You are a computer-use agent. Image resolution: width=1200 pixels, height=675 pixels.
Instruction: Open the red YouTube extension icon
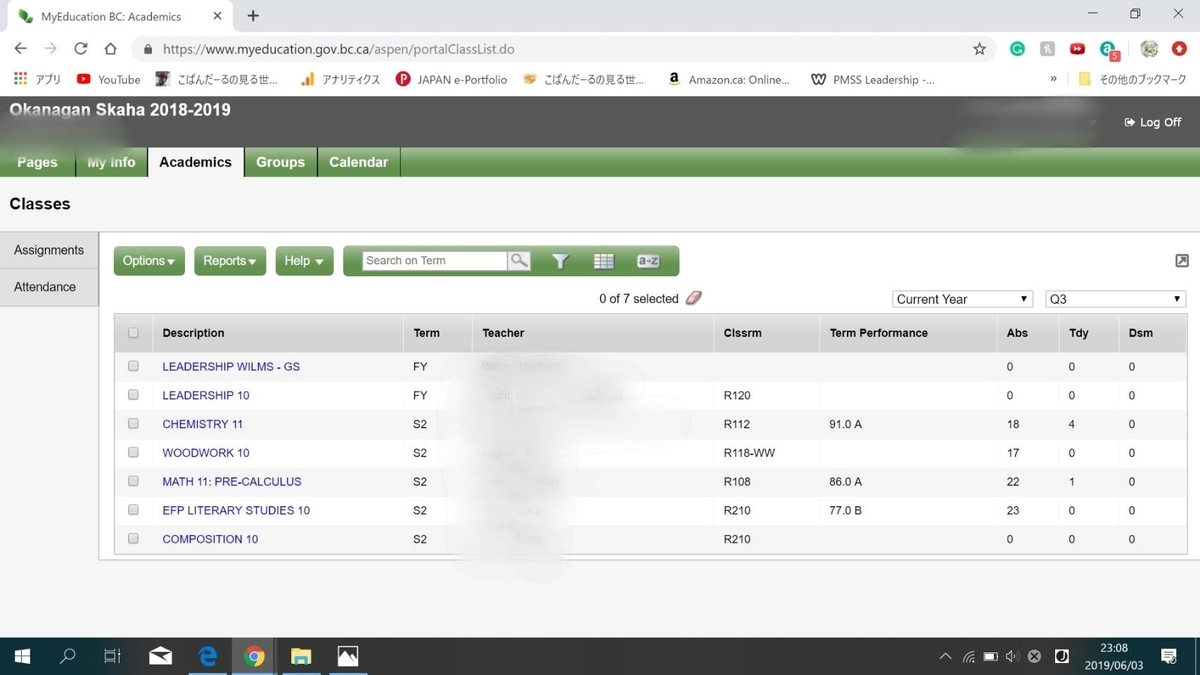click(1077, 48)
